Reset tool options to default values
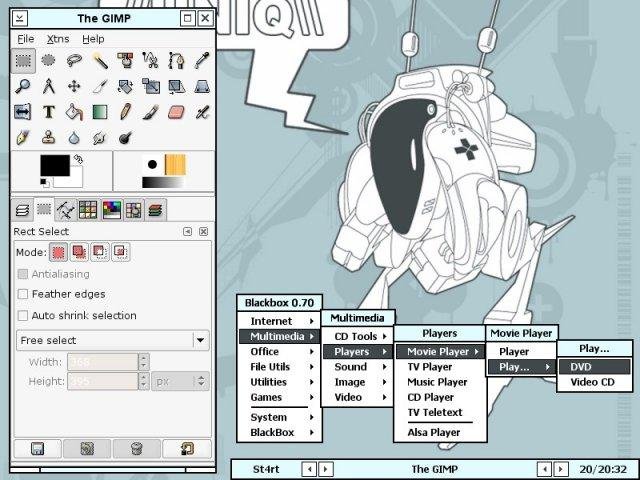 pyautogui.click(x=187, y=449)
